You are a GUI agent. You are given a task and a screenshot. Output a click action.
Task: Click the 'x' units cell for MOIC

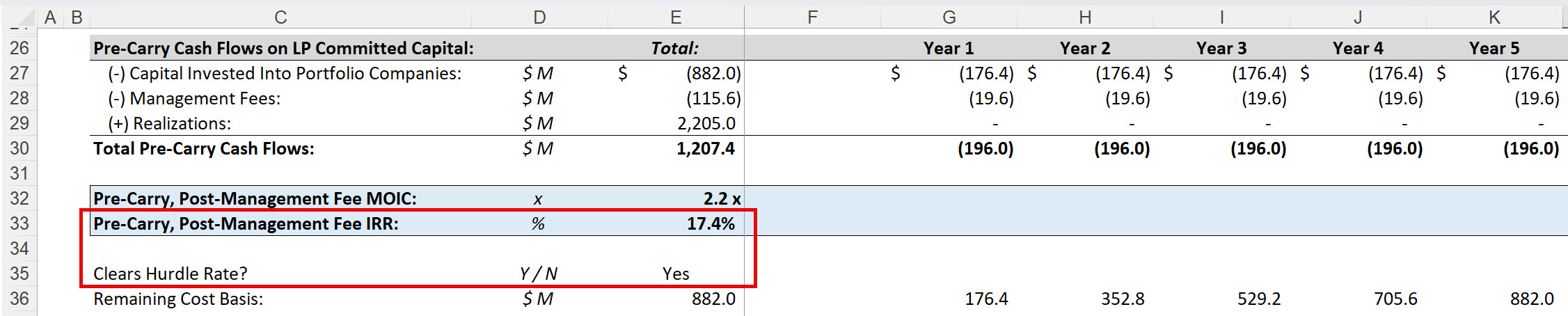[x=538, y=199]
